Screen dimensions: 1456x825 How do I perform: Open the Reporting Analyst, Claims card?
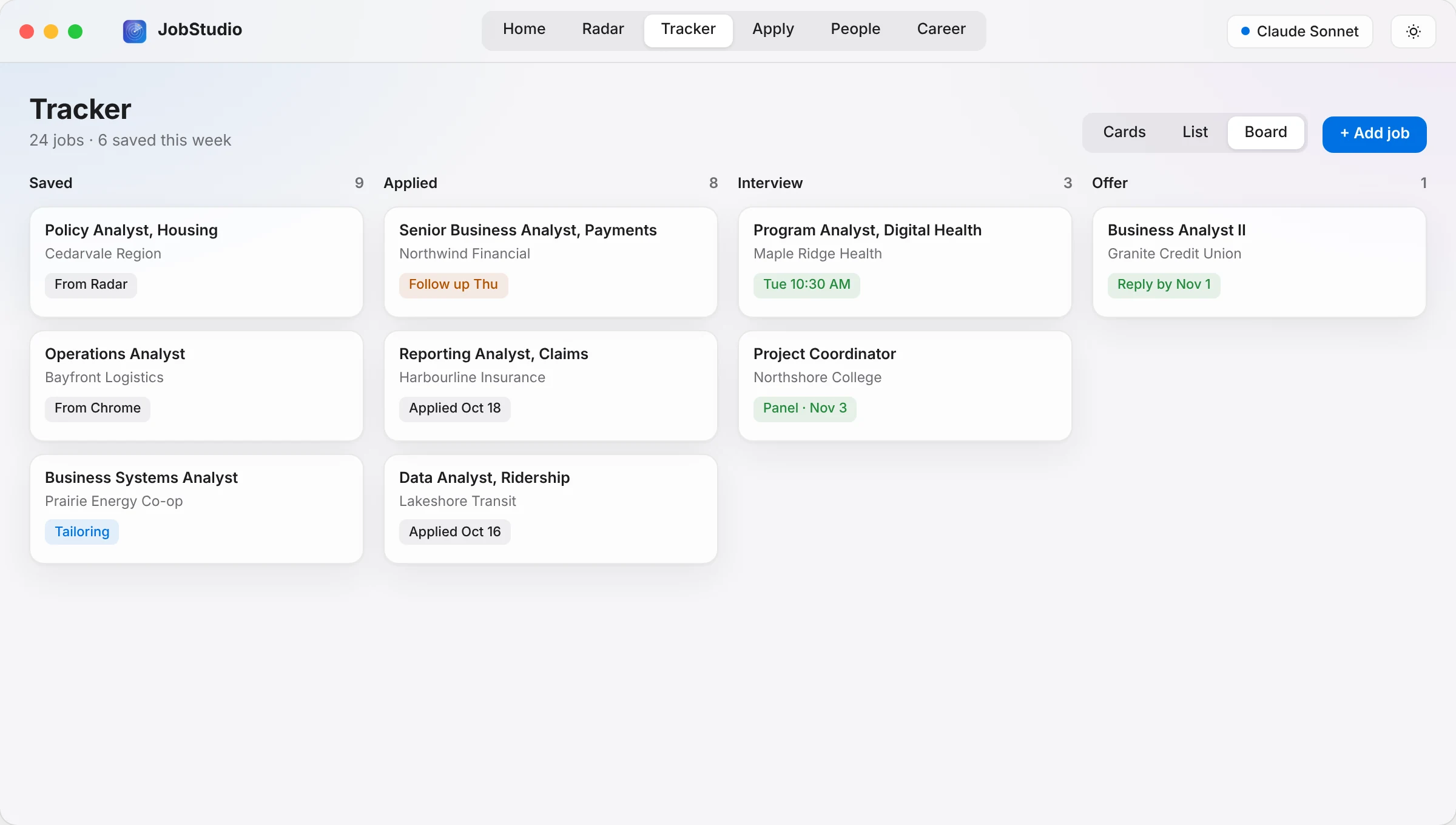[551, 386]
